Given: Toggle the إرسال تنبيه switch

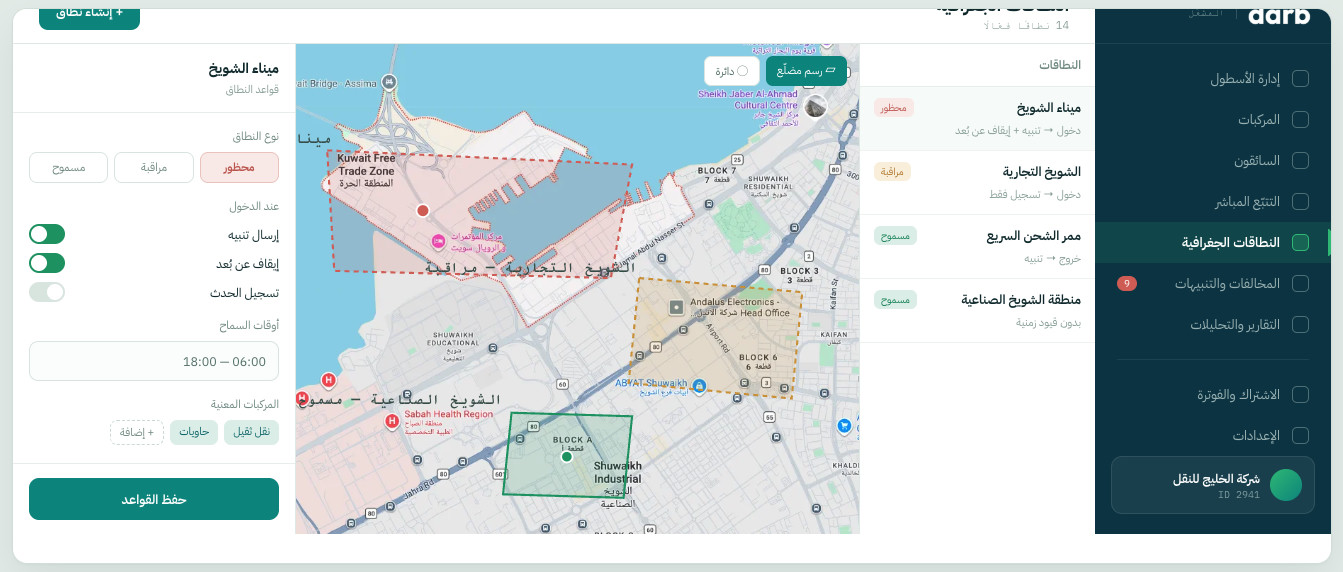Looking at the screenshot, I should 47,234.
